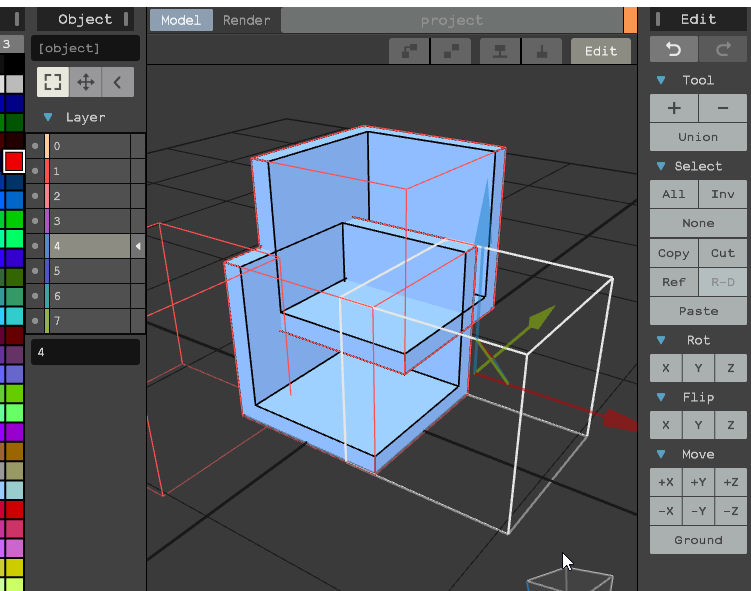Toggle visibility dot for layer 4

point(35,246)
